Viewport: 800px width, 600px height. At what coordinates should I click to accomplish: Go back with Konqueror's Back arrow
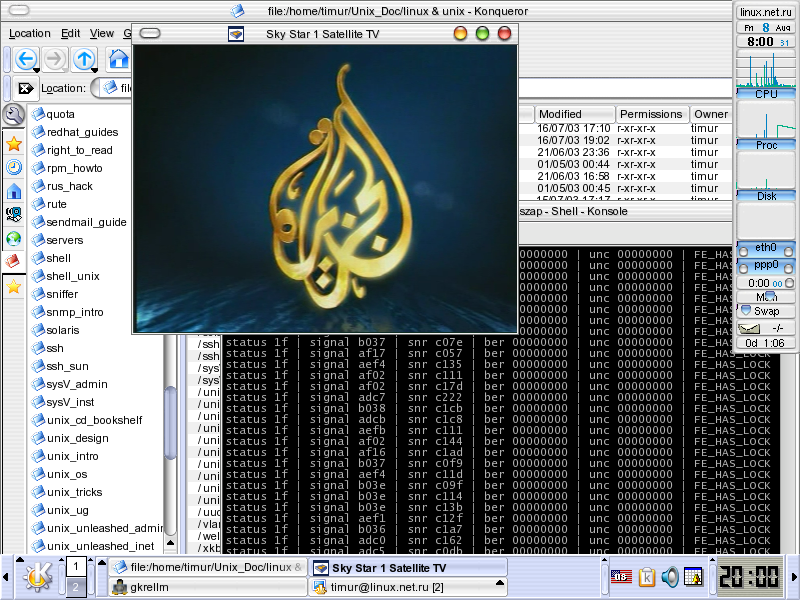coord(26,59)
